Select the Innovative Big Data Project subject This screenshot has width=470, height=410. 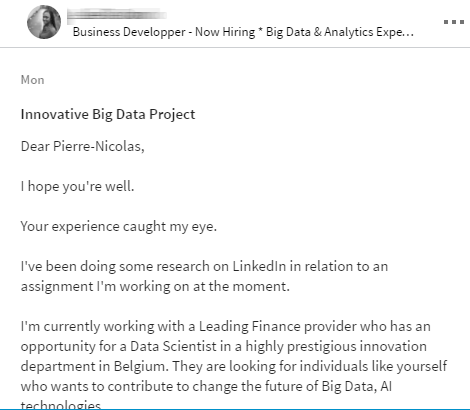pyautogui.click(x=108, y=114)
